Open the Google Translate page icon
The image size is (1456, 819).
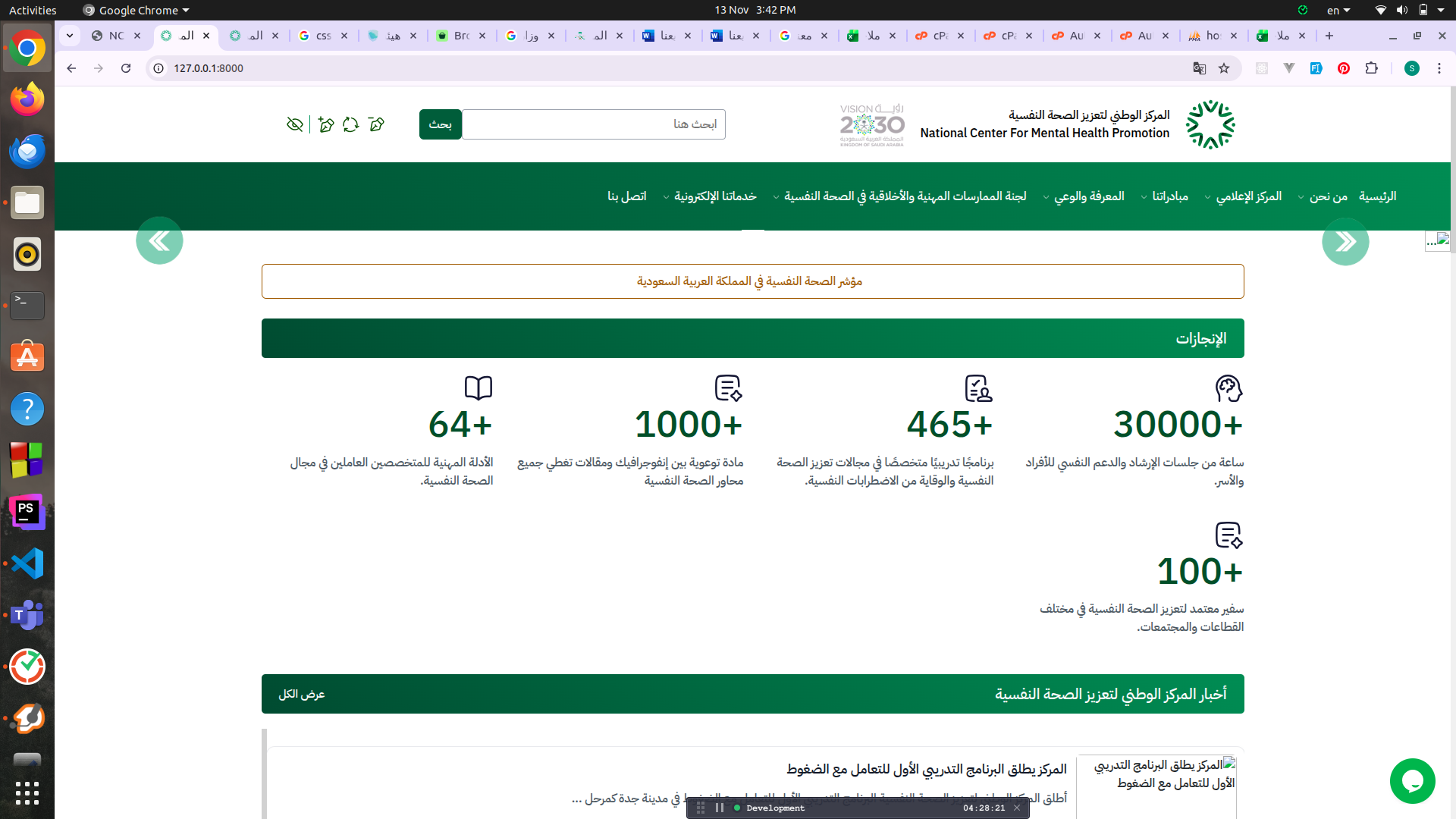(1199, 68)
